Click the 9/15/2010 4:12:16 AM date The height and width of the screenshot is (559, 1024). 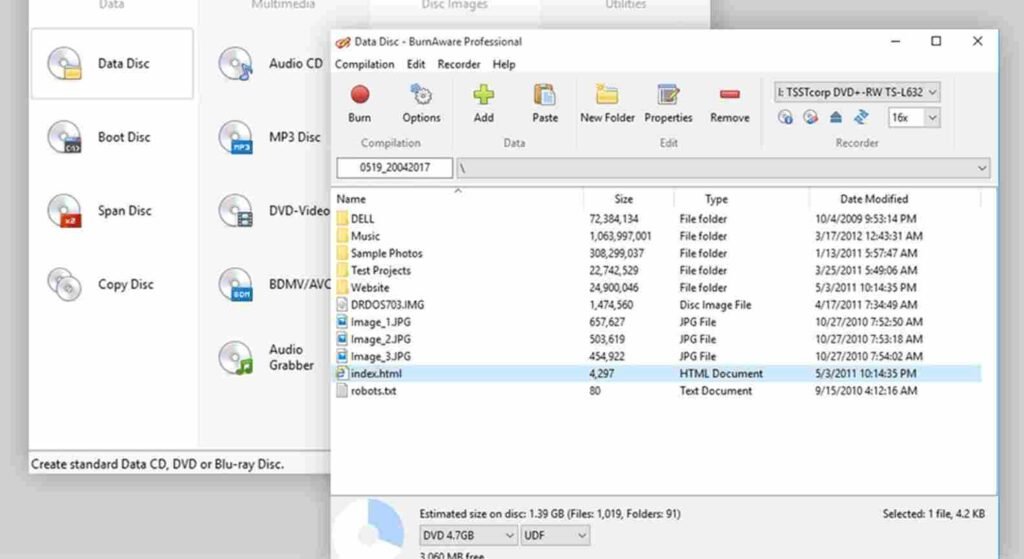pos(866,391)
